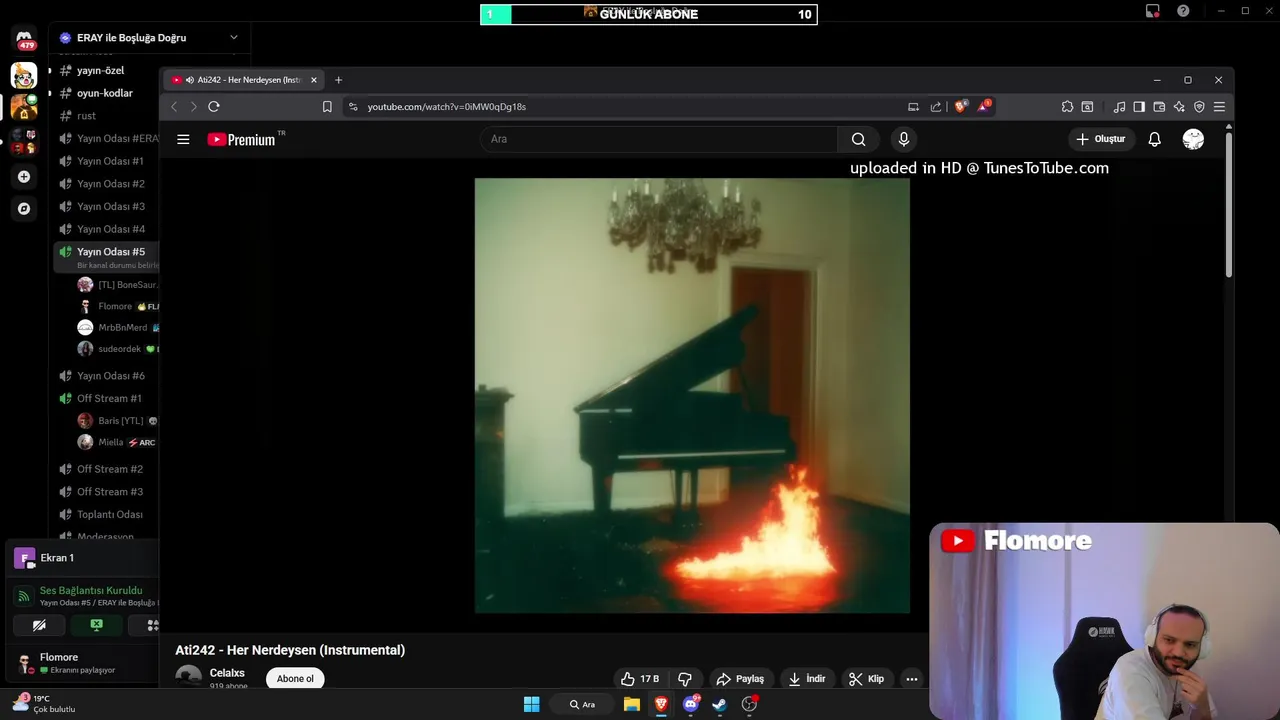Screen dimensions: 1280x720
Task: Join Yayın Odası #6 voice channel
Action: click(108, 376)
